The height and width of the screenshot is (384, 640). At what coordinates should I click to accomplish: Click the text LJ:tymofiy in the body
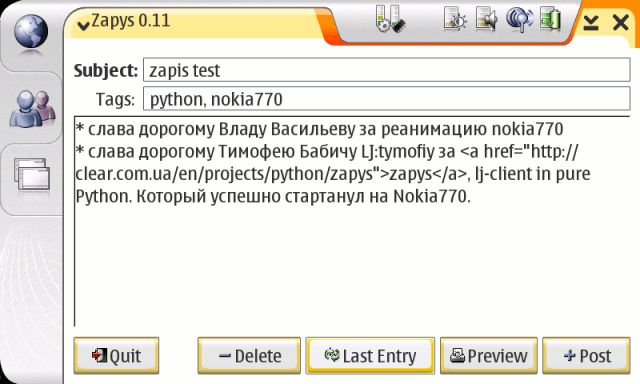[398, 152]
